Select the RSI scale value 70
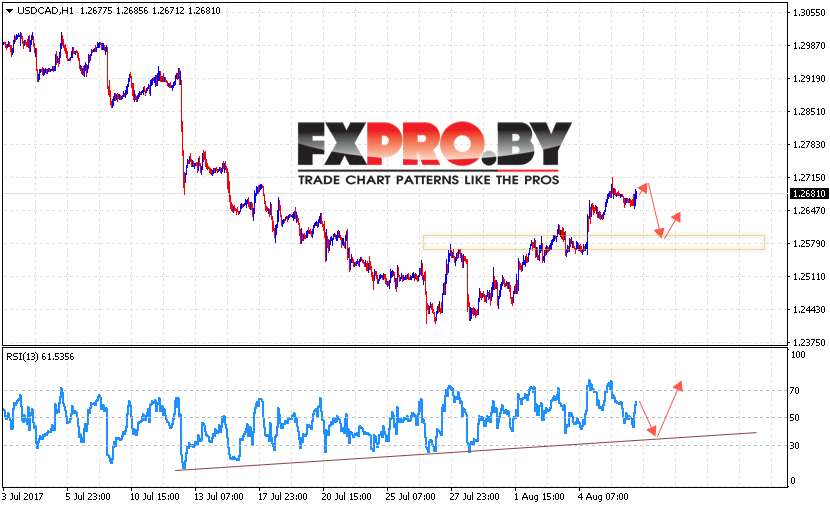Viewport: 830px width, 508px height. point(795,391)
